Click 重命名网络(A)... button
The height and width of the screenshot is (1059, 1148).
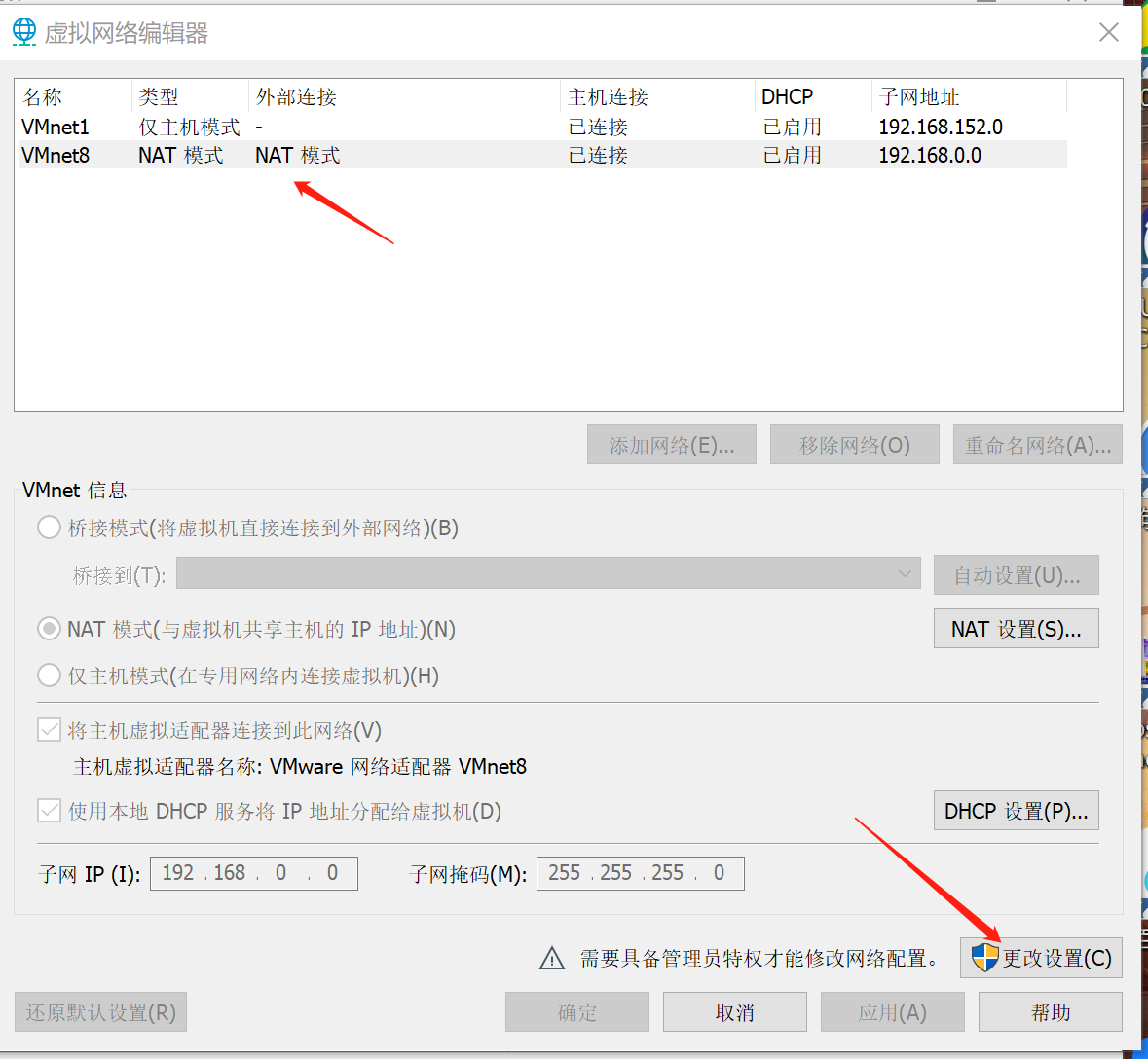tap(1037, 444)
